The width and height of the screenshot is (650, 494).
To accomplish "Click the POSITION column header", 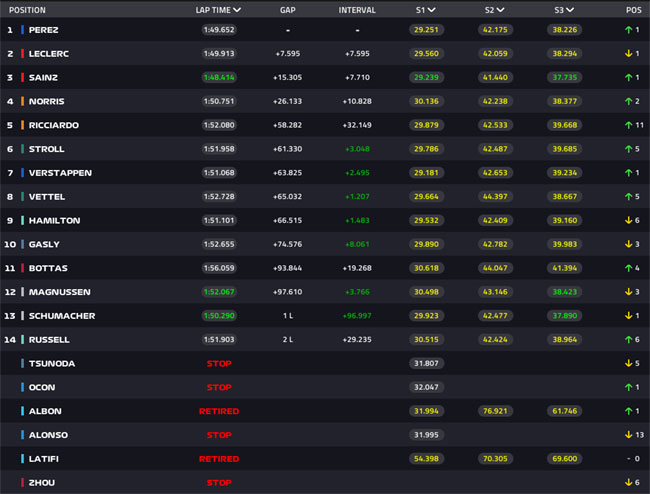I will 27,10.
